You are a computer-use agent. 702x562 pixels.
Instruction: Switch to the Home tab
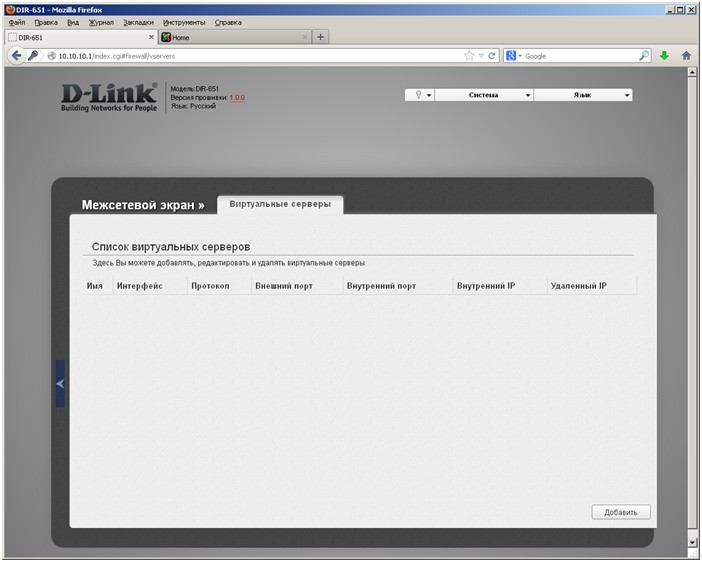coord(235,37)
